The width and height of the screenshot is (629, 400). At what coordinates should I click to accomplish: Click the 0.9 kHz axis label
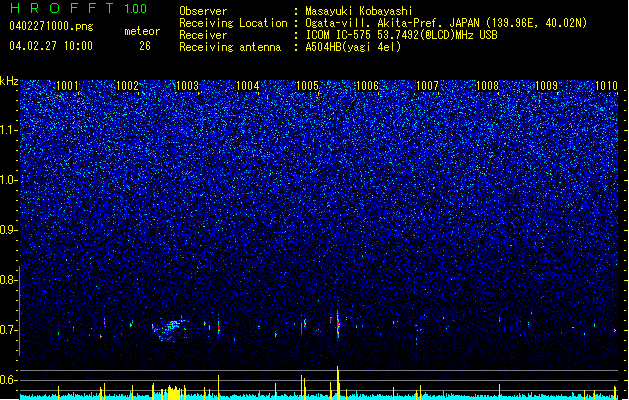pos(9,230)
